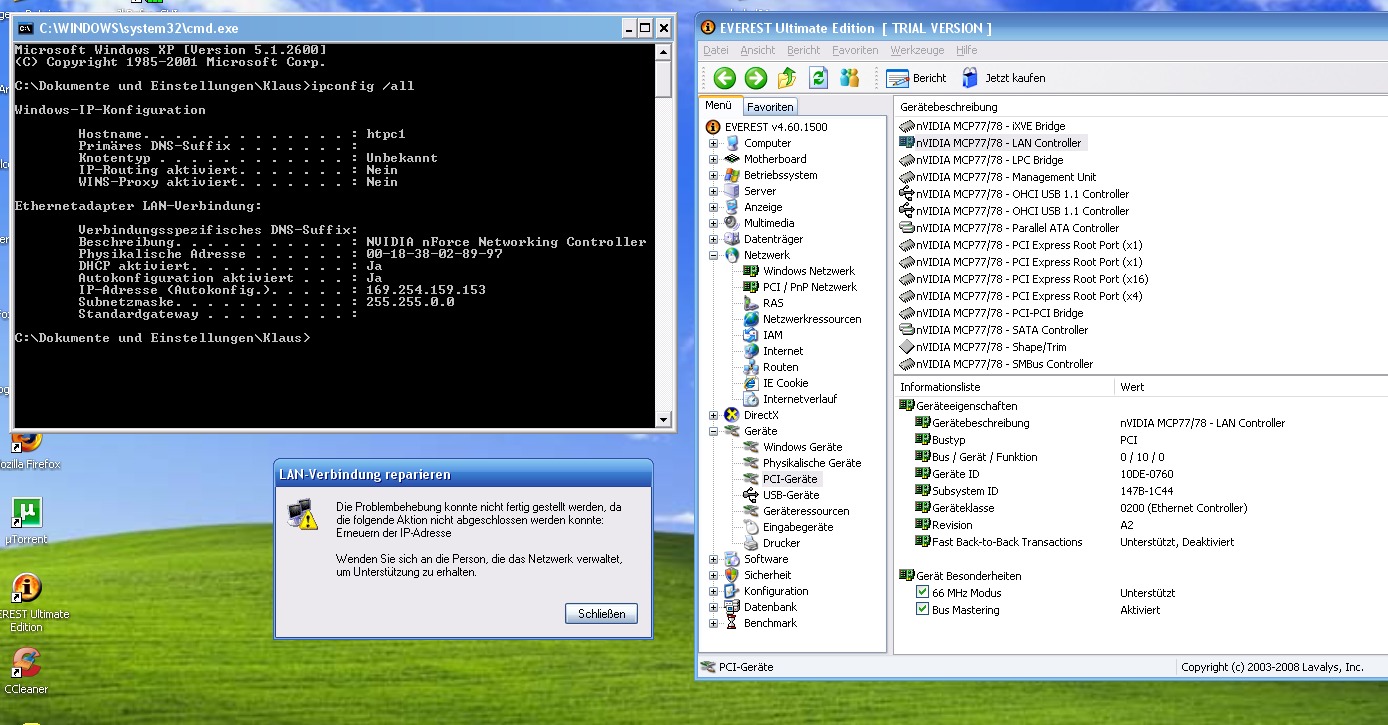Click the green Back arrow in EVEREST toolbar
The image size is (1388, 725).
pyautogui.click(x=725, y=78)
